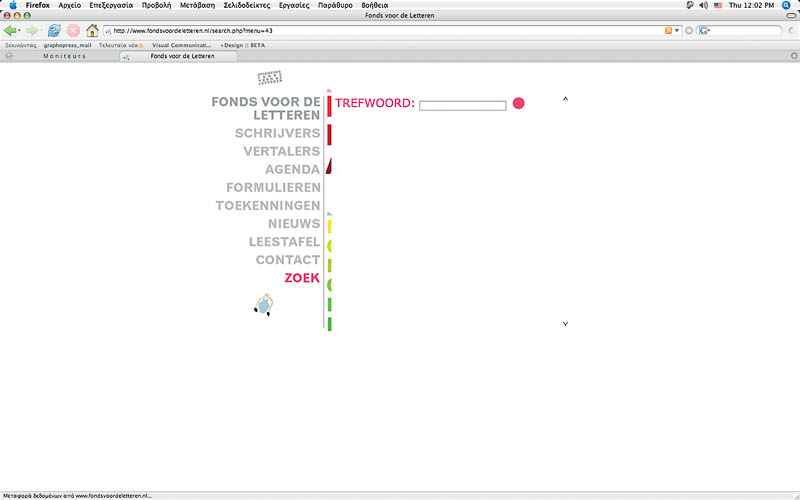Click the scroll-down caret arrow

(x=565, y=323)
